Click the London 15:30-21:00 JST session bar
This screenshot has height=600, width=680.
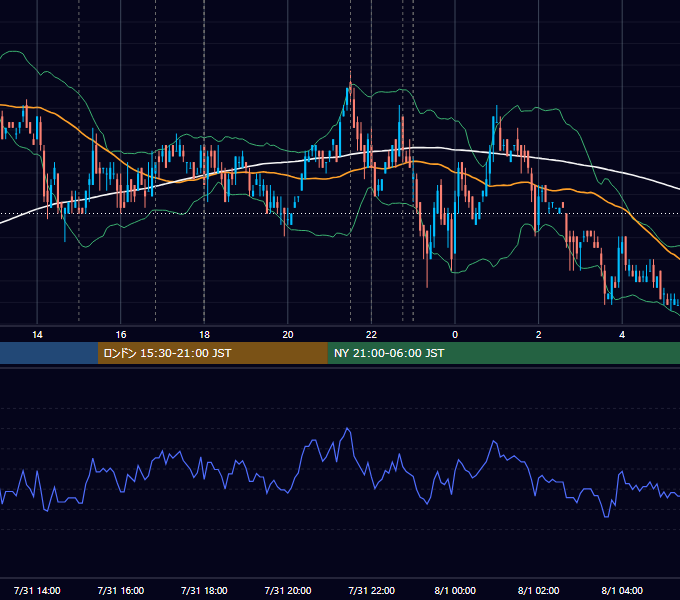pos(212,353)
